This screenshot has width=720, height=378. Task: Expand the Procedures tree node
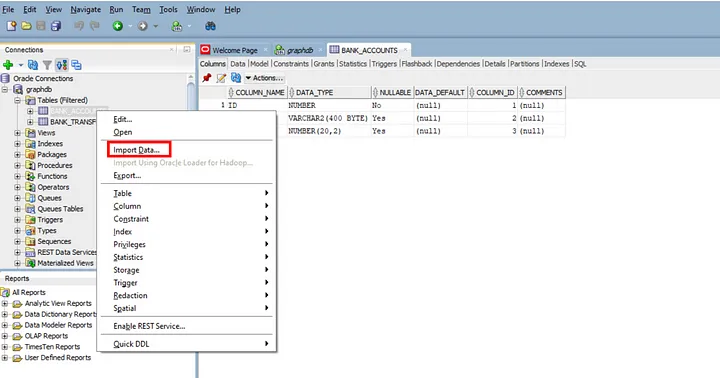pos(17,166)
